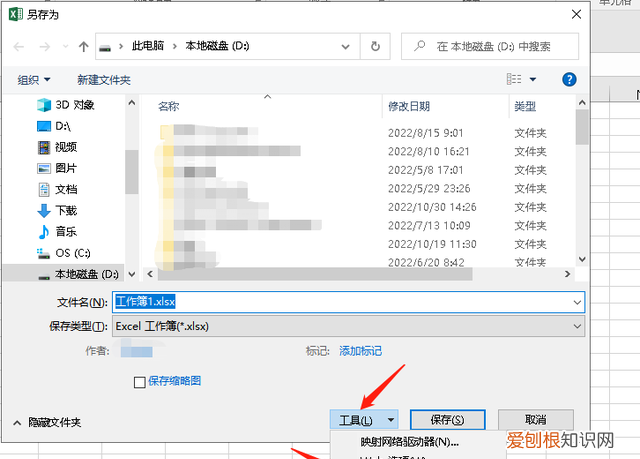640x459 pixels.
Task: Open the 工具(L) dropdown
Action: coord(364,420)
